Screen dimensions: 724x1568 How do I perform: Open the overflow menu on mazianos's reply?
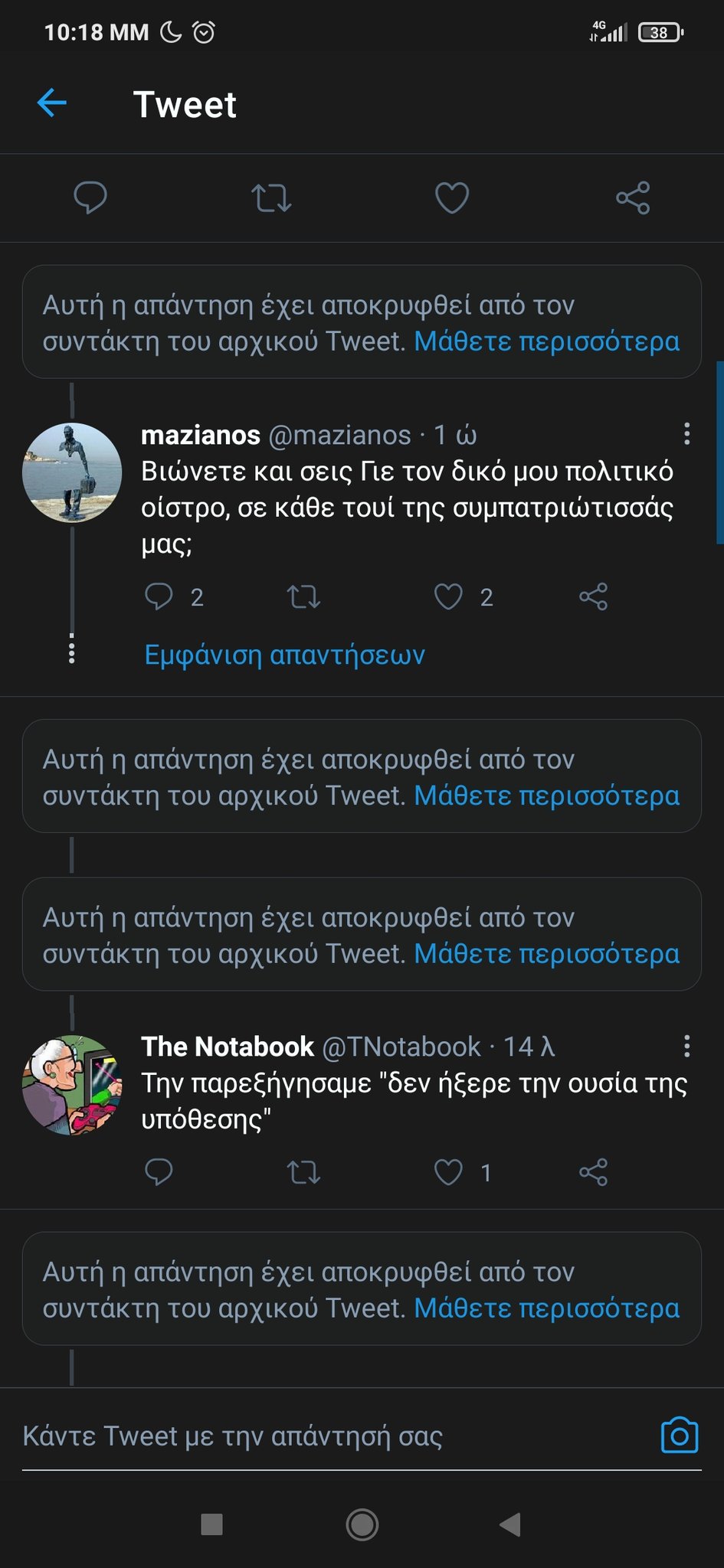click(687, 433)
